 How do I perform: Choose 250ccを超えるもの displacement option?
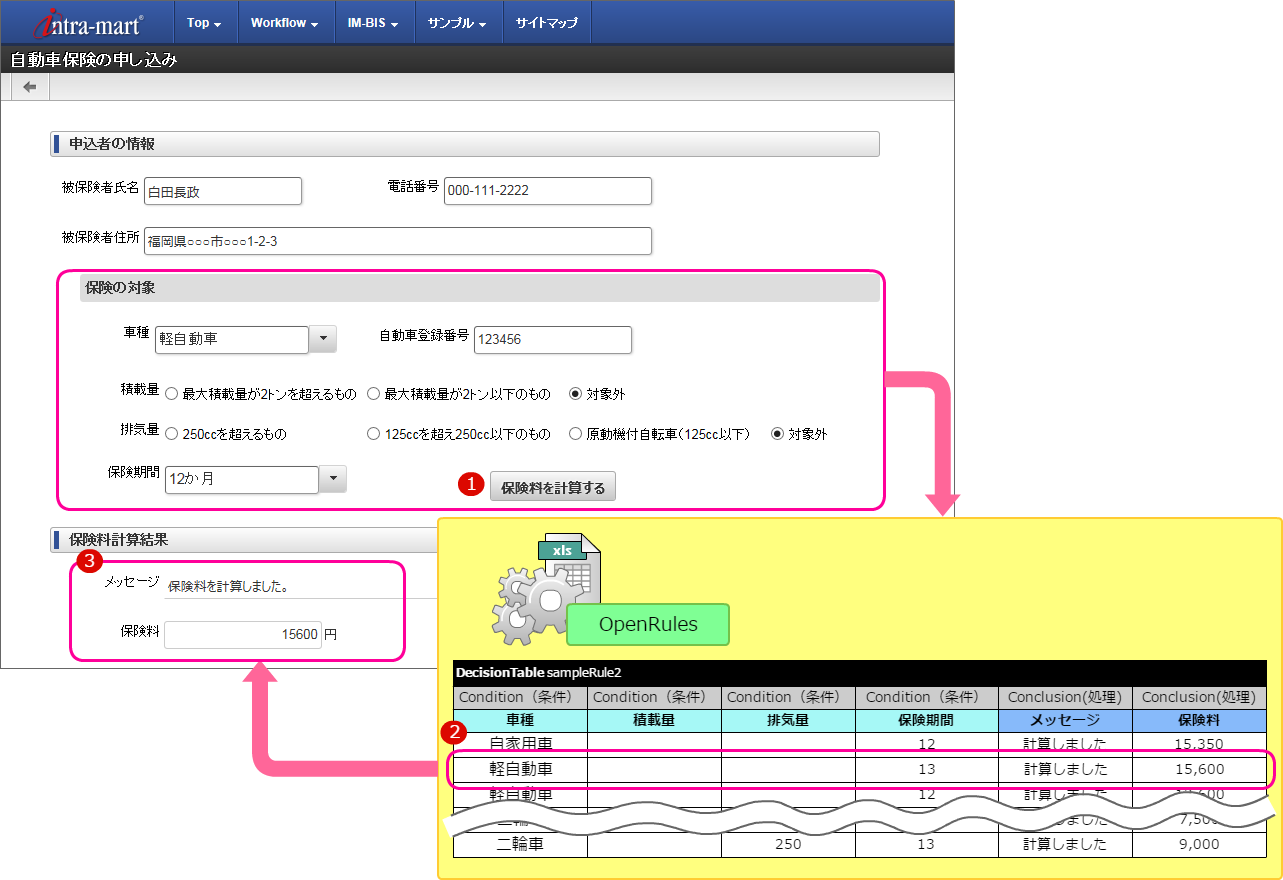pos(171,434)
